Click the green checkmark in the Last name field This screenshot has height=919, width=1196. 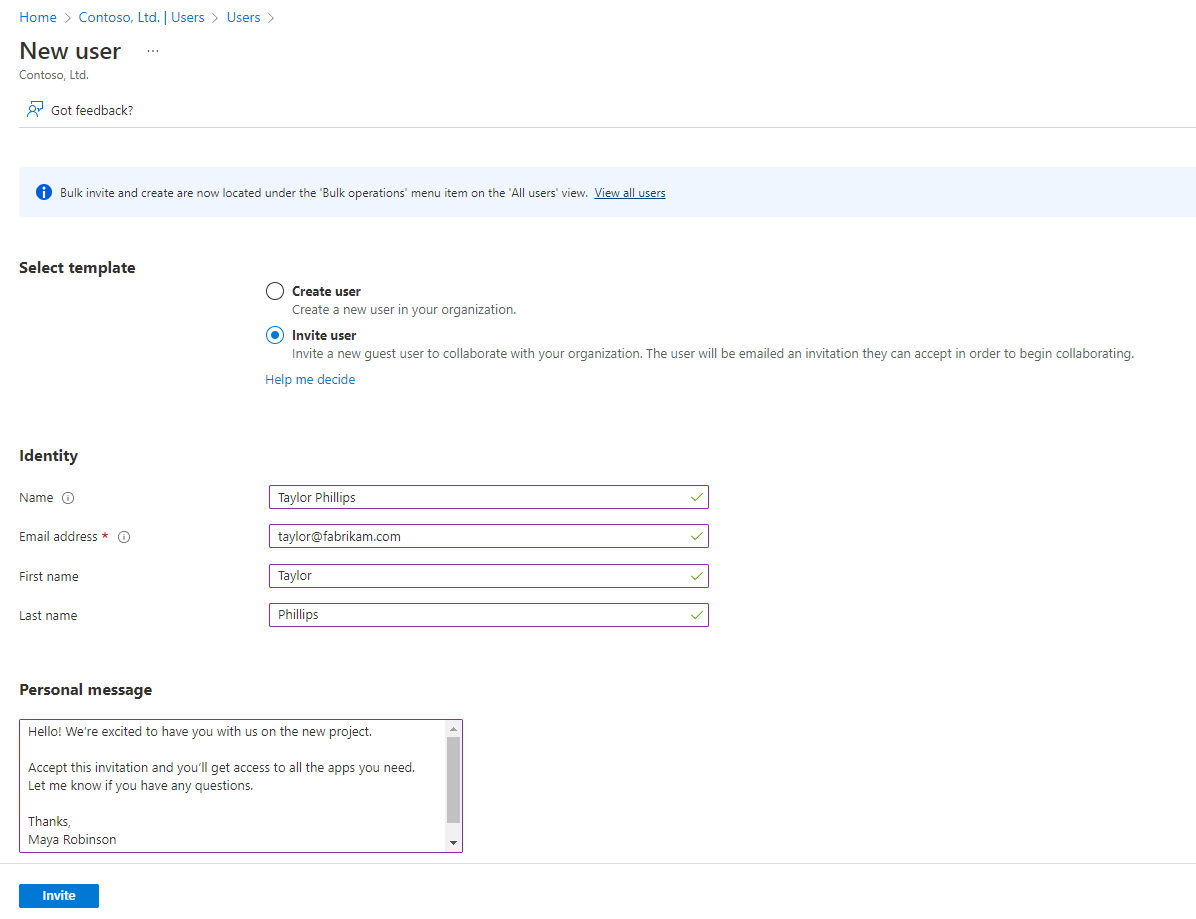point(696,615)
